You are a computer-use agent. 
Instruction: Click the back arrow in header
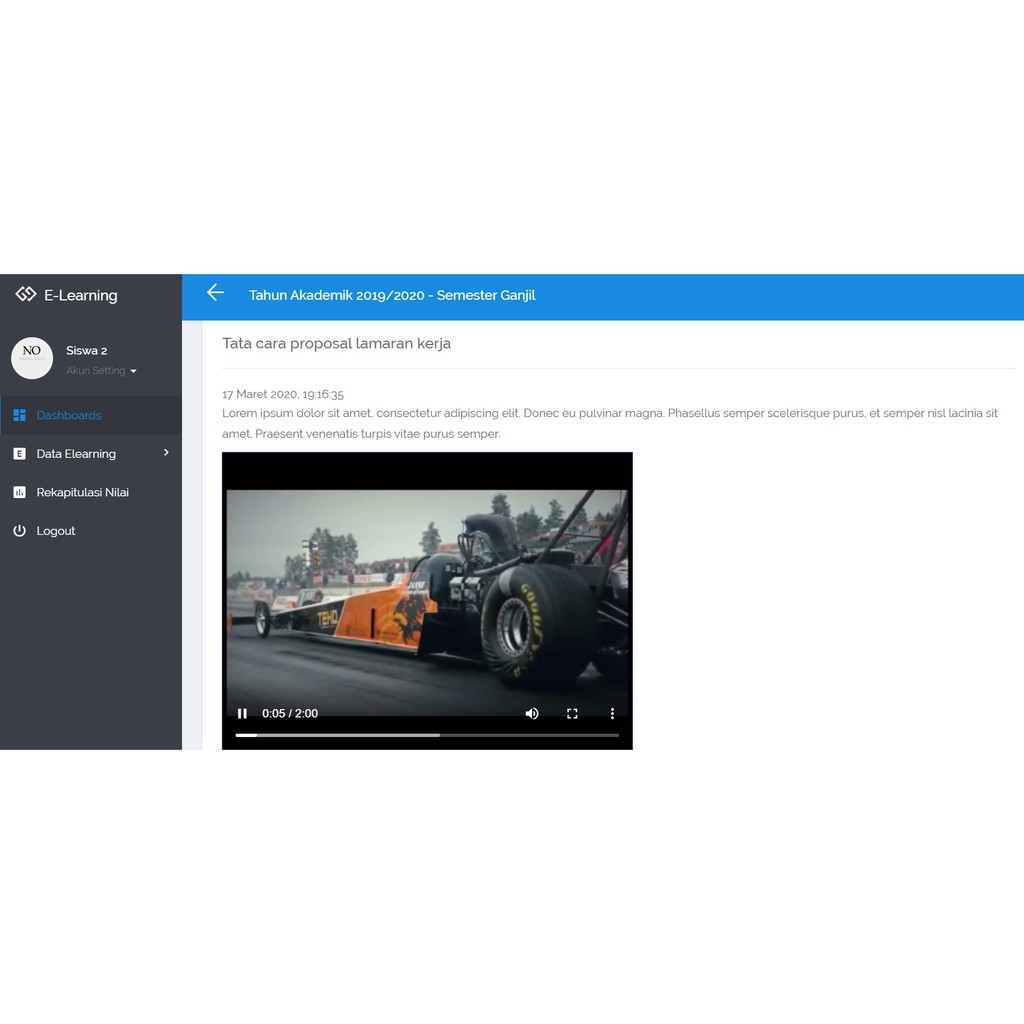[215, 292]
